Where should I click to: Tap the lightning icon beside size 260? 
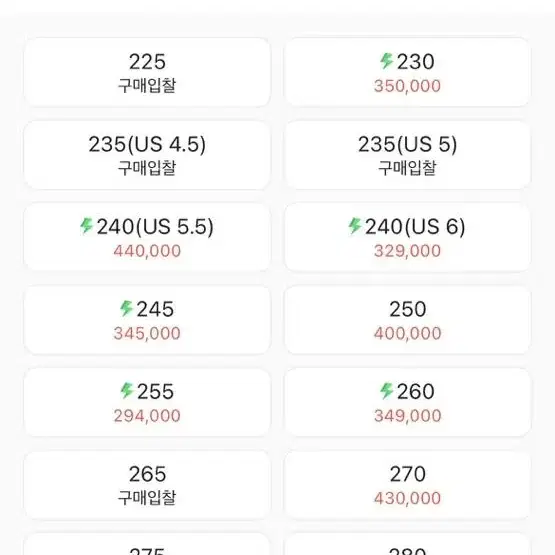pyautogui.click(x=387, y=391)
